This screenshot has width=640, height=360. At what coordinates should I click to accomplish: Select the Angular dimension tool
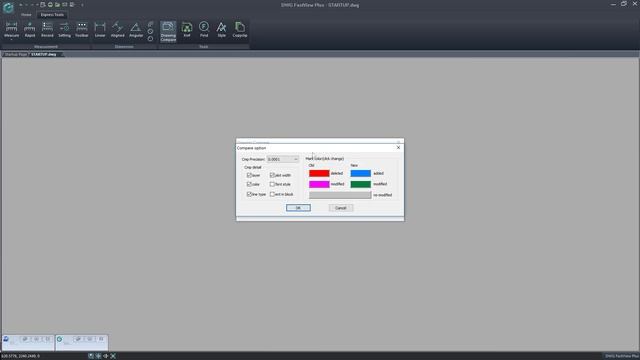click(x=136, y=29)
